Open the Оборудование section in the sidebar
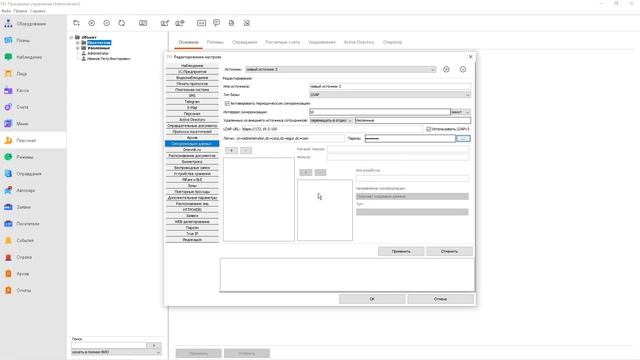This screenshot has height=360, width=640. pyautogui.click(x=31, y=24)
